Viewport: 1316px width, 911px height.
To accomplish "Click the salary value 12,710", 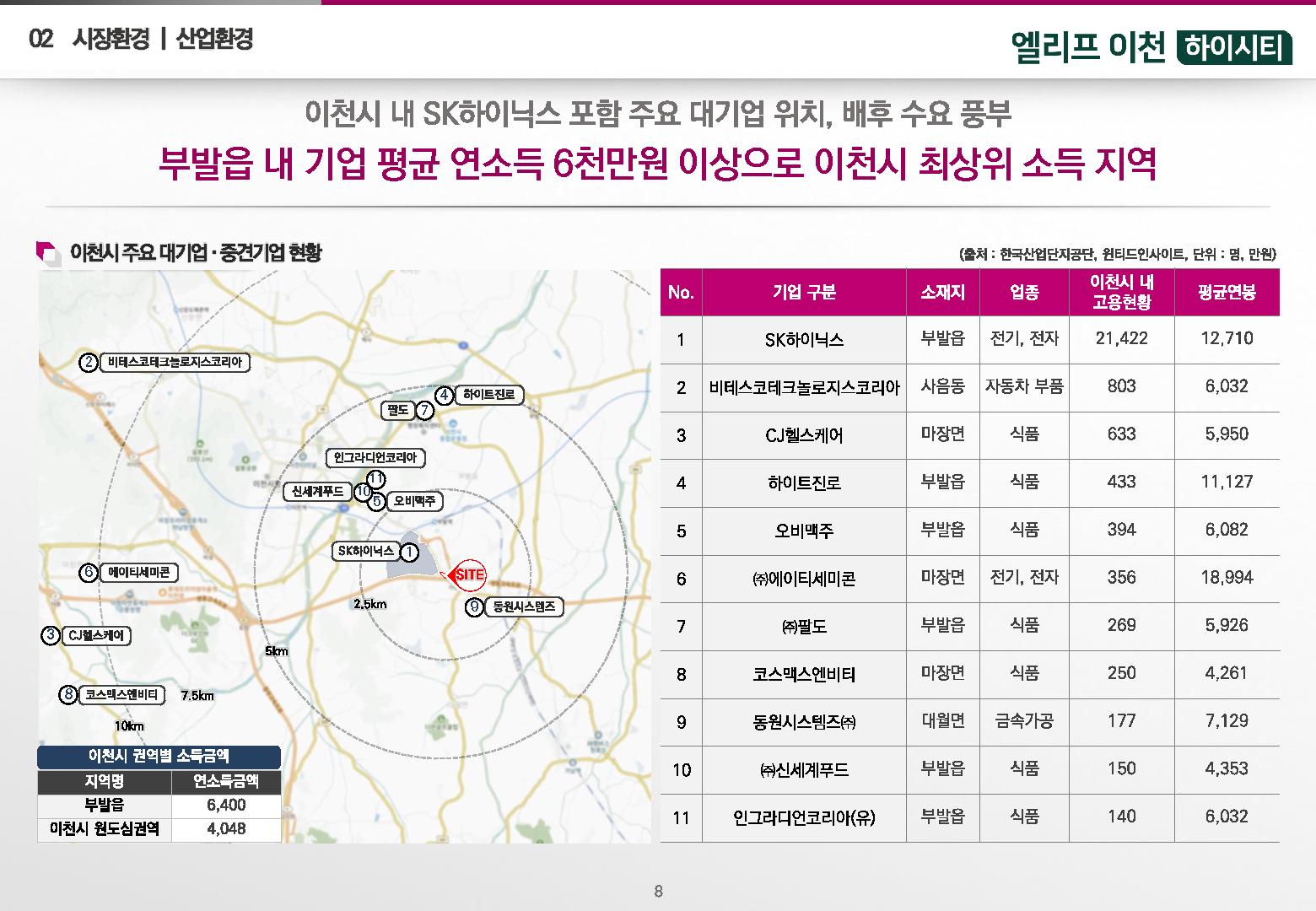I will pos(1227,338).
